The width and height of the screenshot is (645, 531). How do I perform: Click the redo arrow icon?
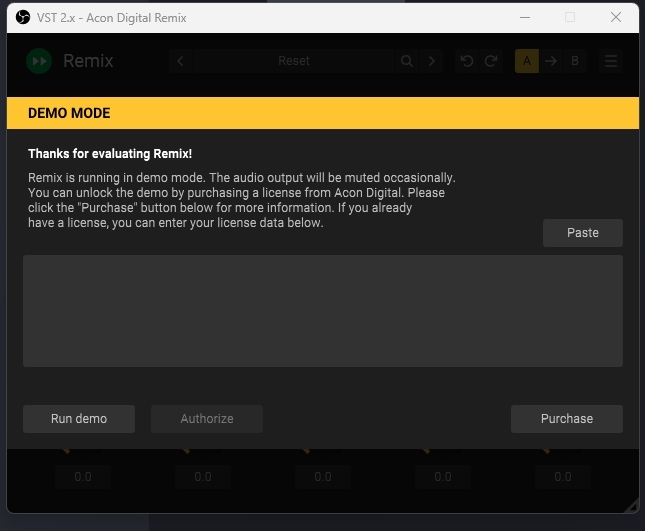point(491,61)
